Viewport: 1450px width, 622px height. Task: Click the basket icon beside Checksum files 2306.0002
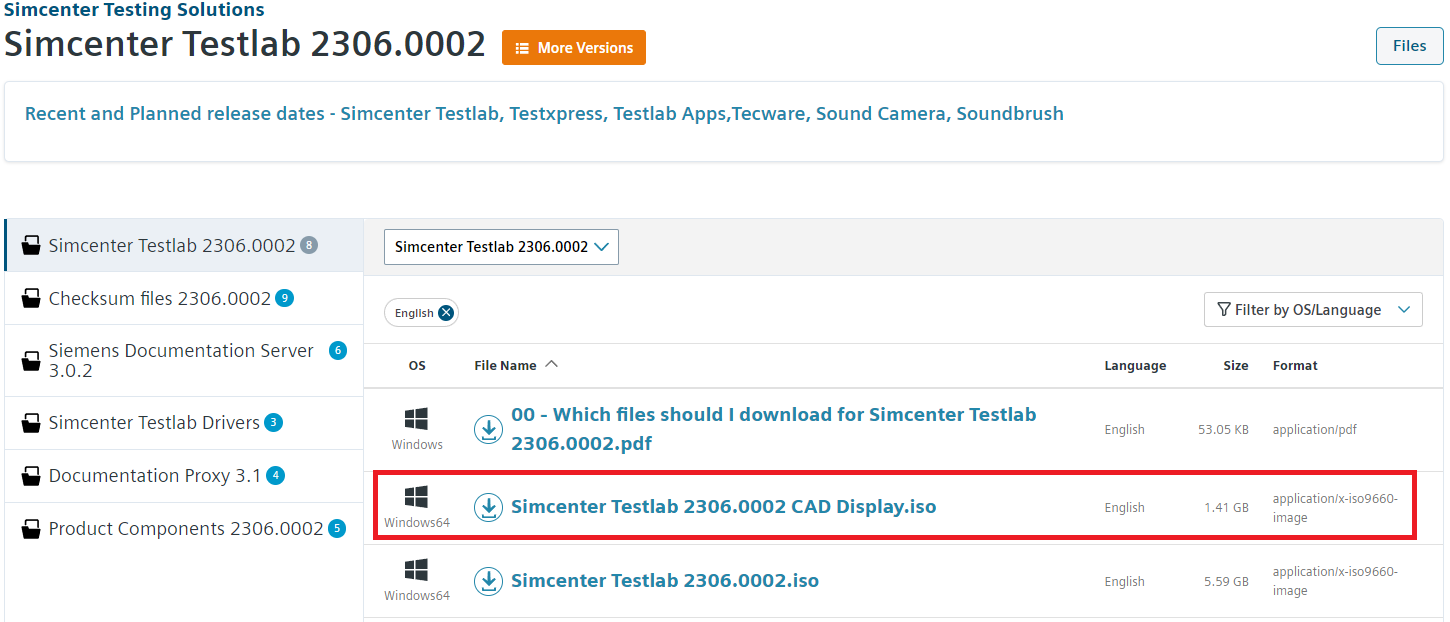tap(30, 298)
